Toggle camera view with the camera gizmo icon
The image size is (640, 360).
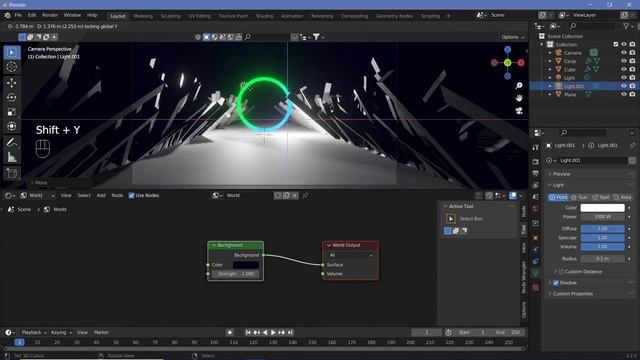coord(519,111)
